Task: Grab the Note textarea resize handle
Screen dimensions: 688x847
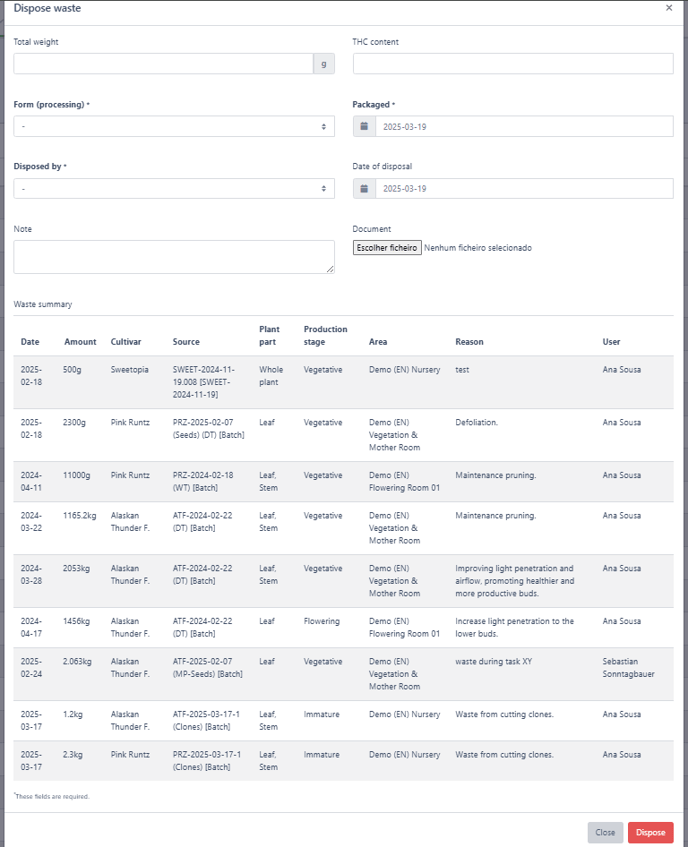Action: pos(330,269)
